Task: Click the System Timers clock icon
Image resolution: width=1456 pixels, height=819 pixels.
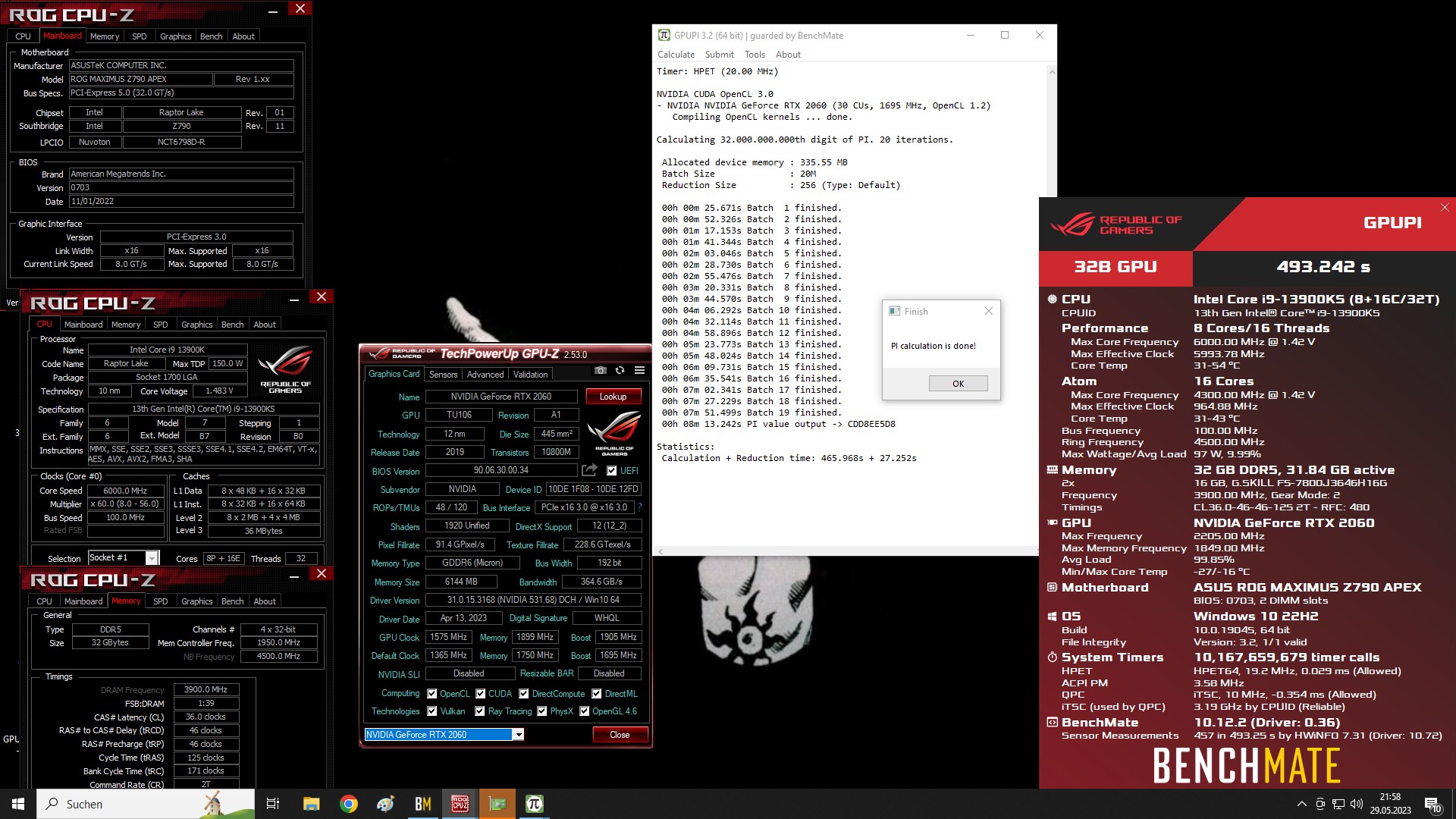Action: [x=1052, y=657]
